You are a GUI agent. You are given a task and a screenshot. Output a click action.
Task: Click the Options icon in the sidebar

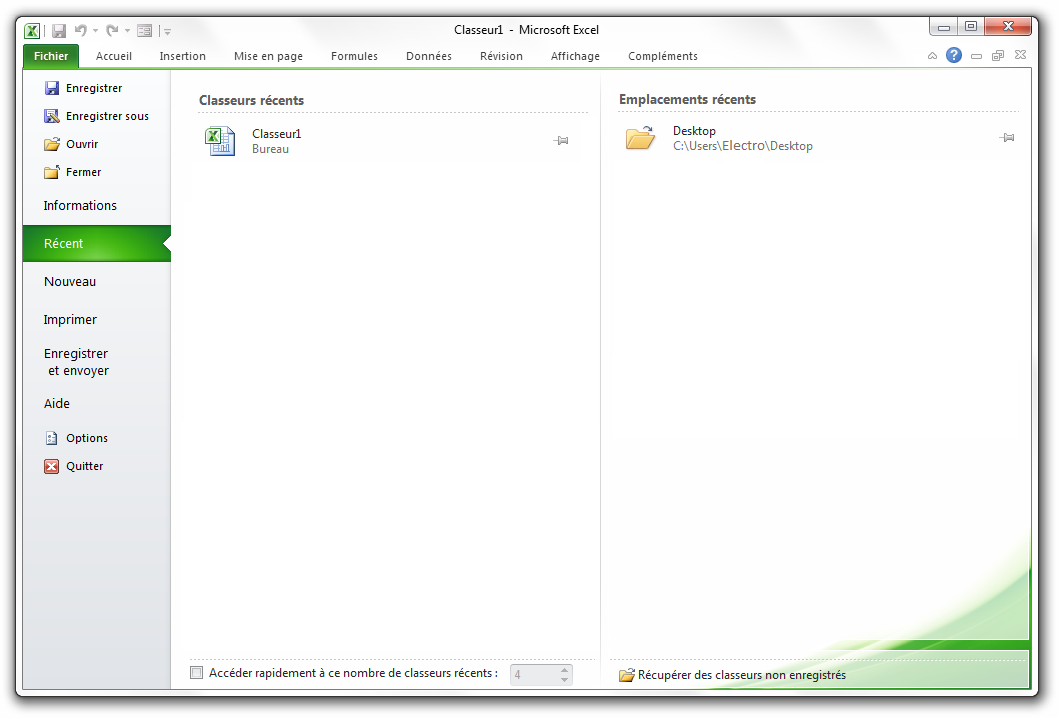click(52, 438)
